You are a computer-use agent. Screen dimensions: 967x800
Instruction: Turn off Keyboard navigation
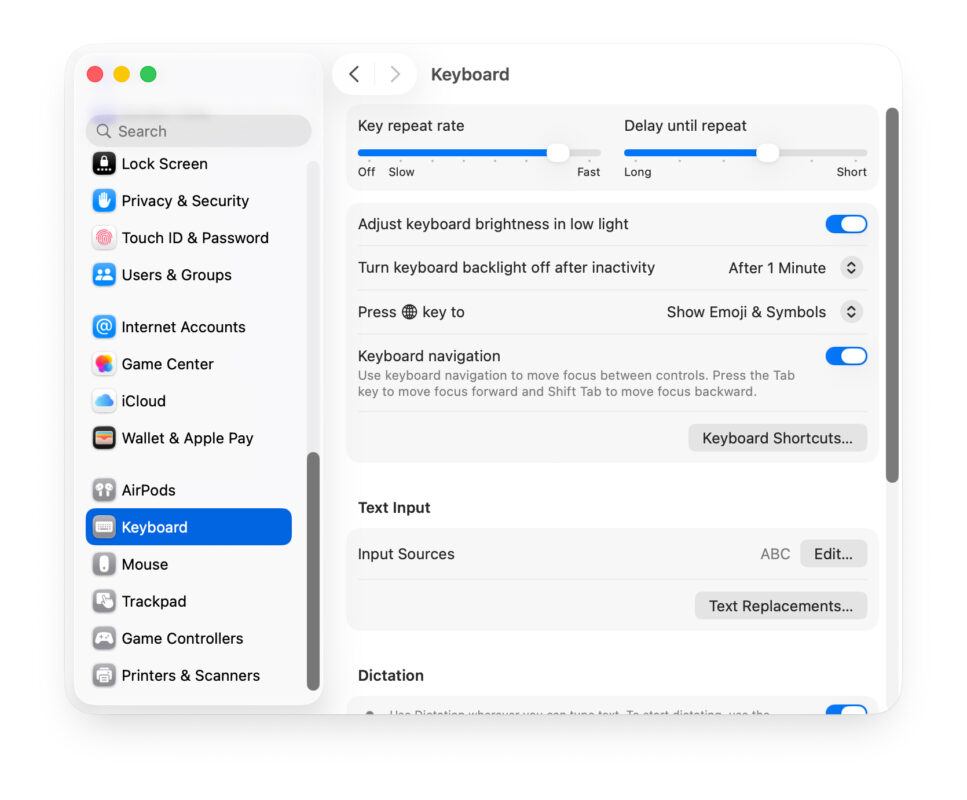tap(845, 355)
